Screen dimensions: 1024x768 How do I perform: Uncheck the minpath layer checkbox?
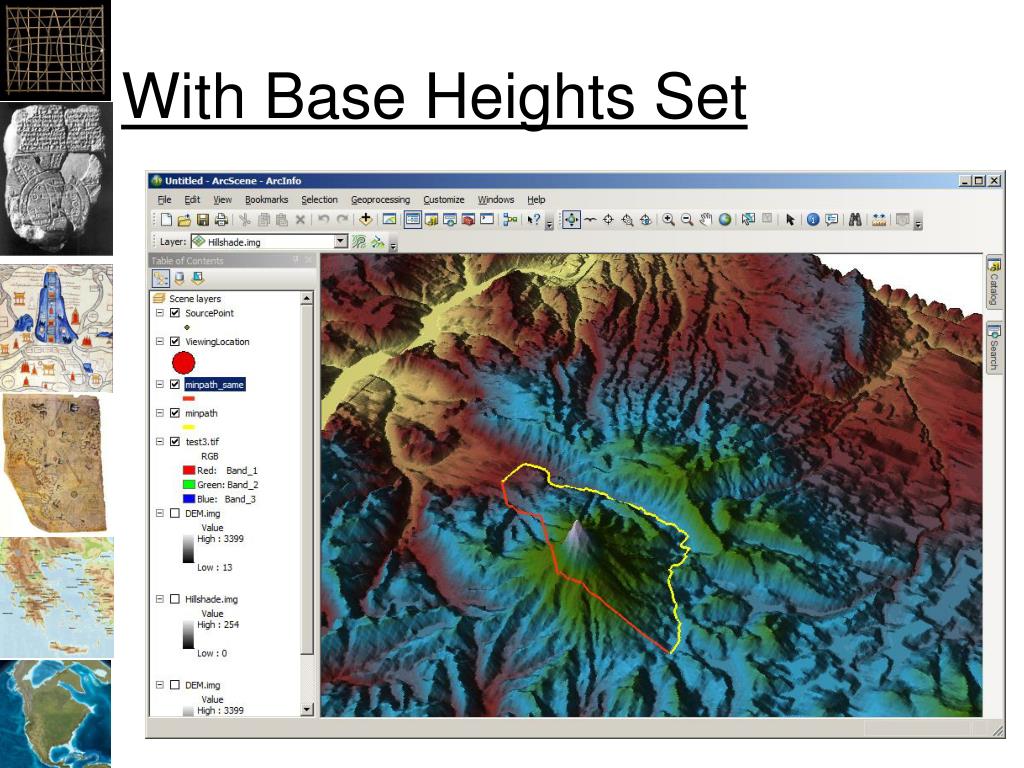(x=174, y=413)
